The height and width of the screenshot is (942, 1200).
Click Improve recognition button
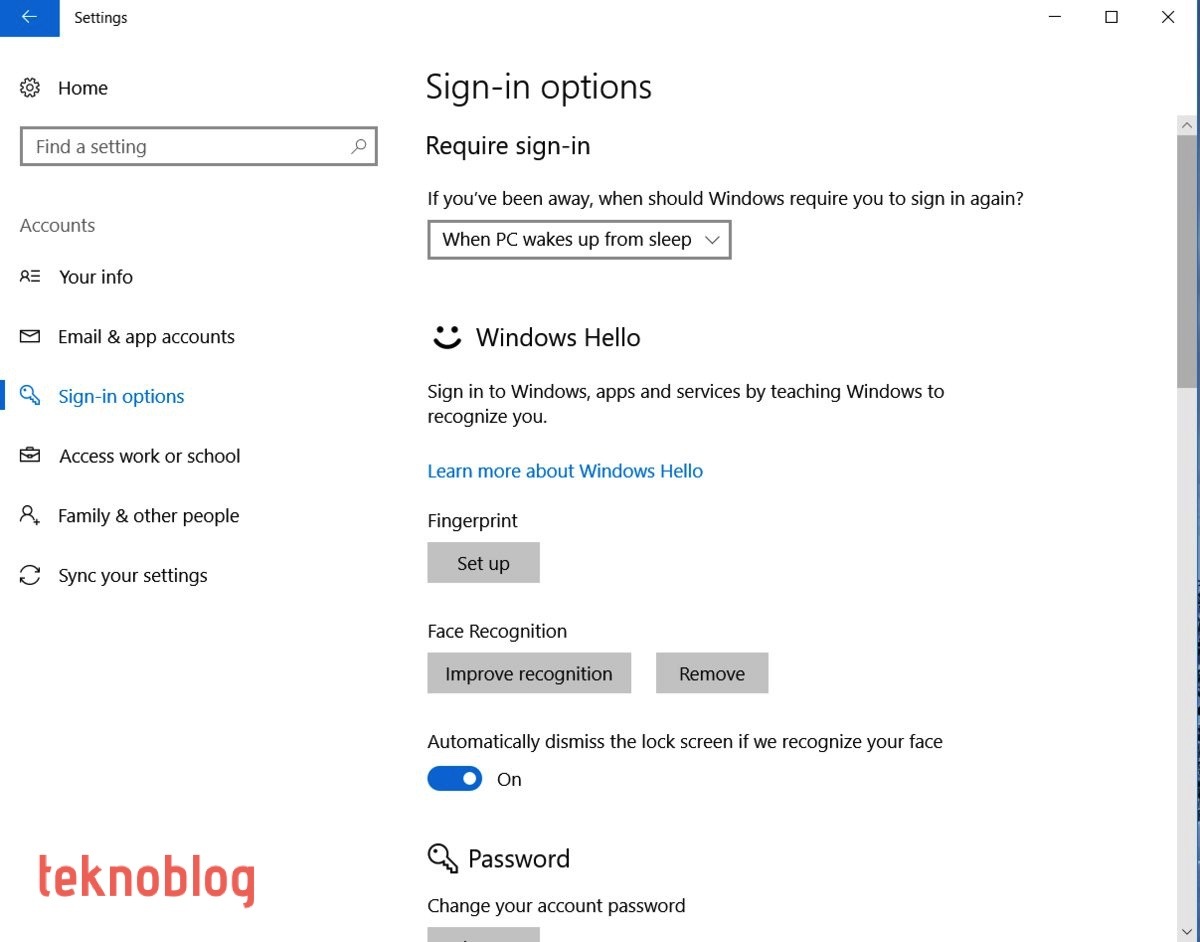click(529, 674)
